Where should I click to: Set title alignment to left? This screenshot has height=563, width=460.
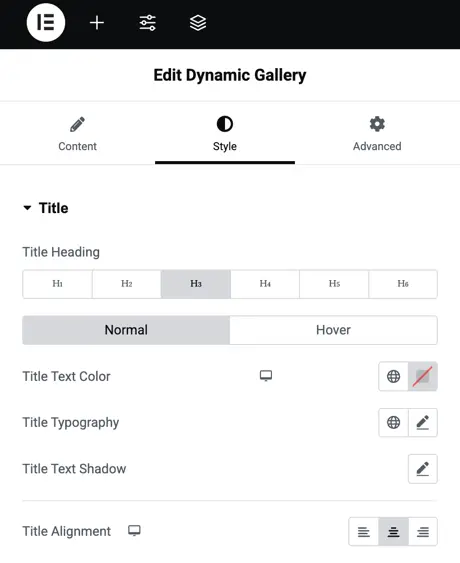(363, 532)
